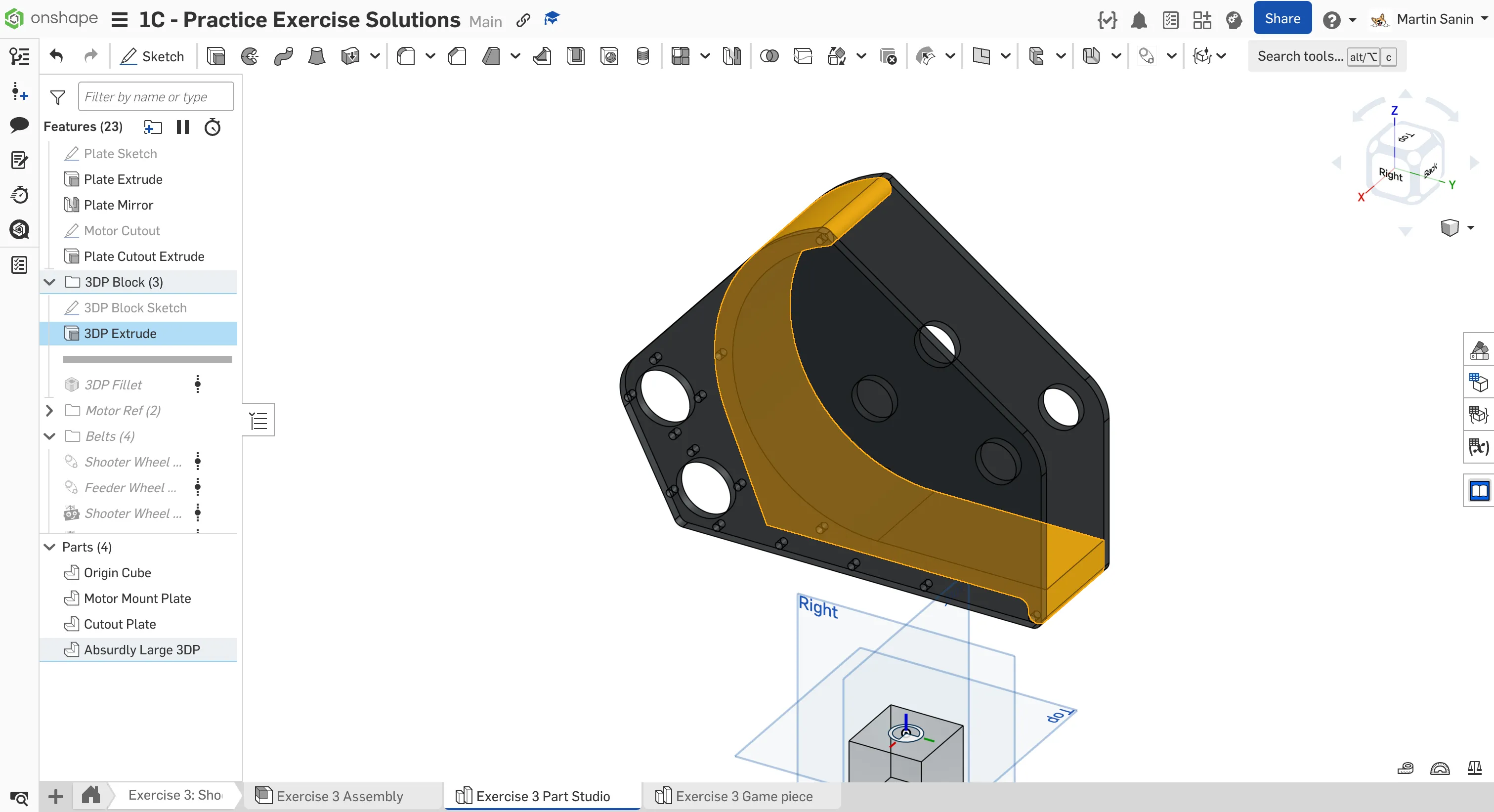
Task: Select the Revolve tool
Action: (250, 56)
